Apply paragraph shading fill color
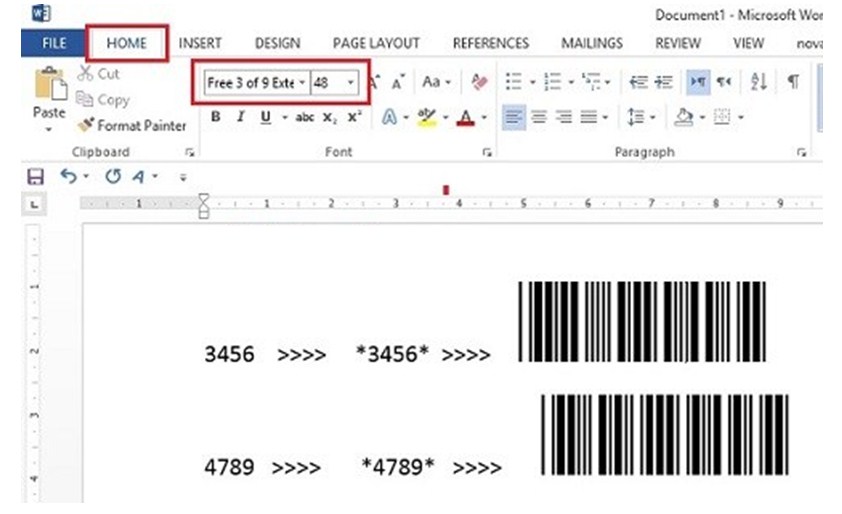The width and height of the screenshot is (842, 514). tap(684, 117)
